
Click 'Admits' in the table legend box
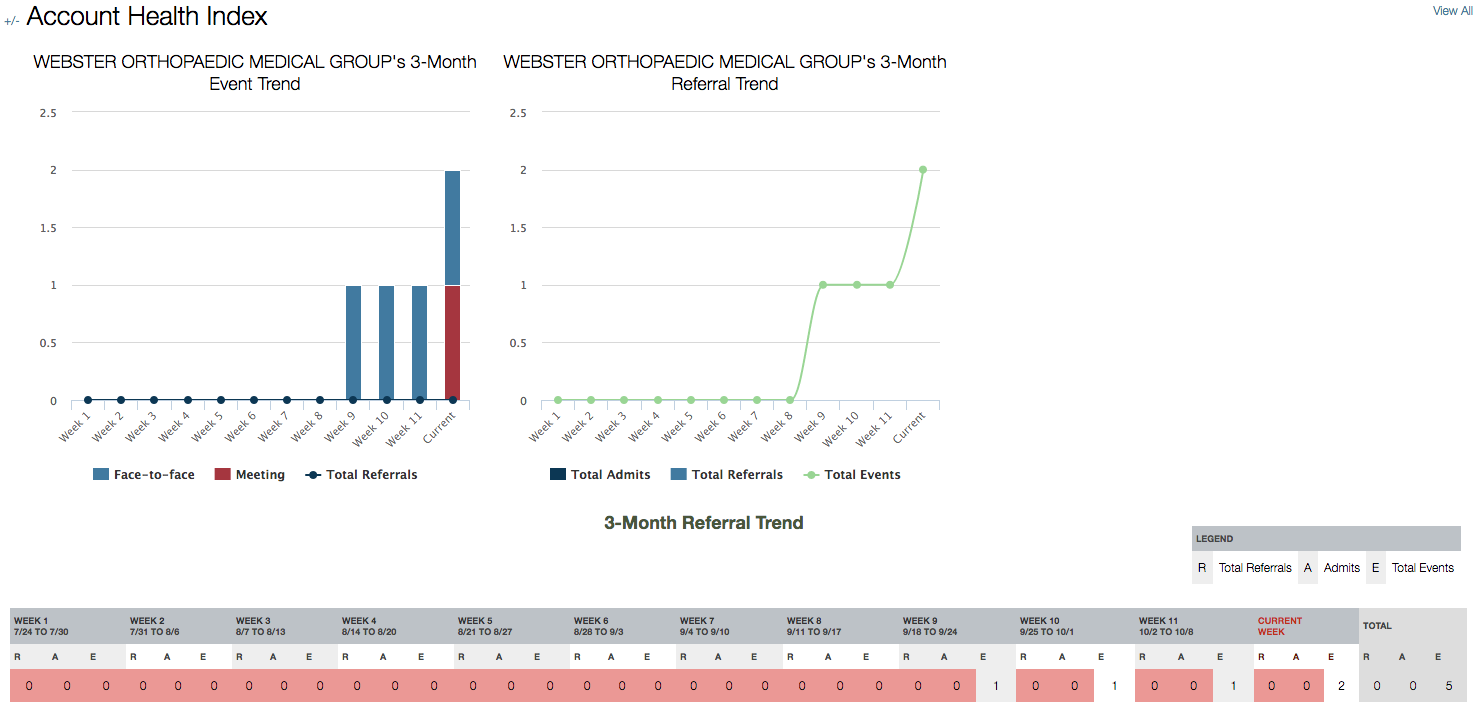1342,568
